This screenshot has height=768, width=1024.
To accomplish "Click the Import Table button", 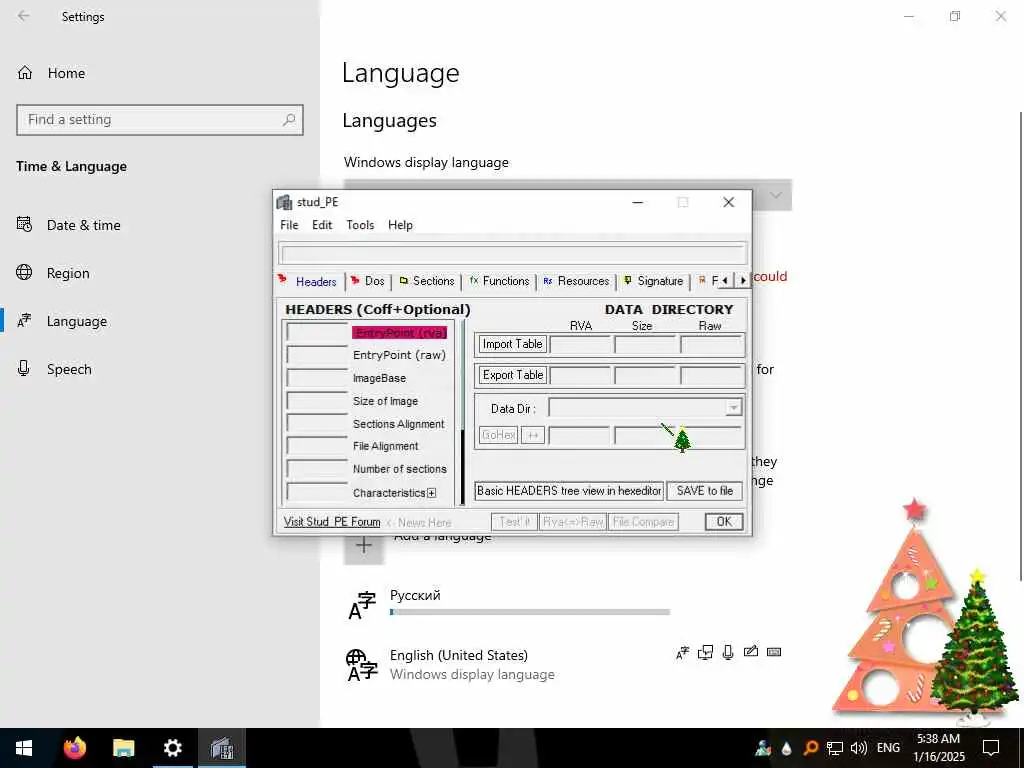I will (x=512, y=344).
